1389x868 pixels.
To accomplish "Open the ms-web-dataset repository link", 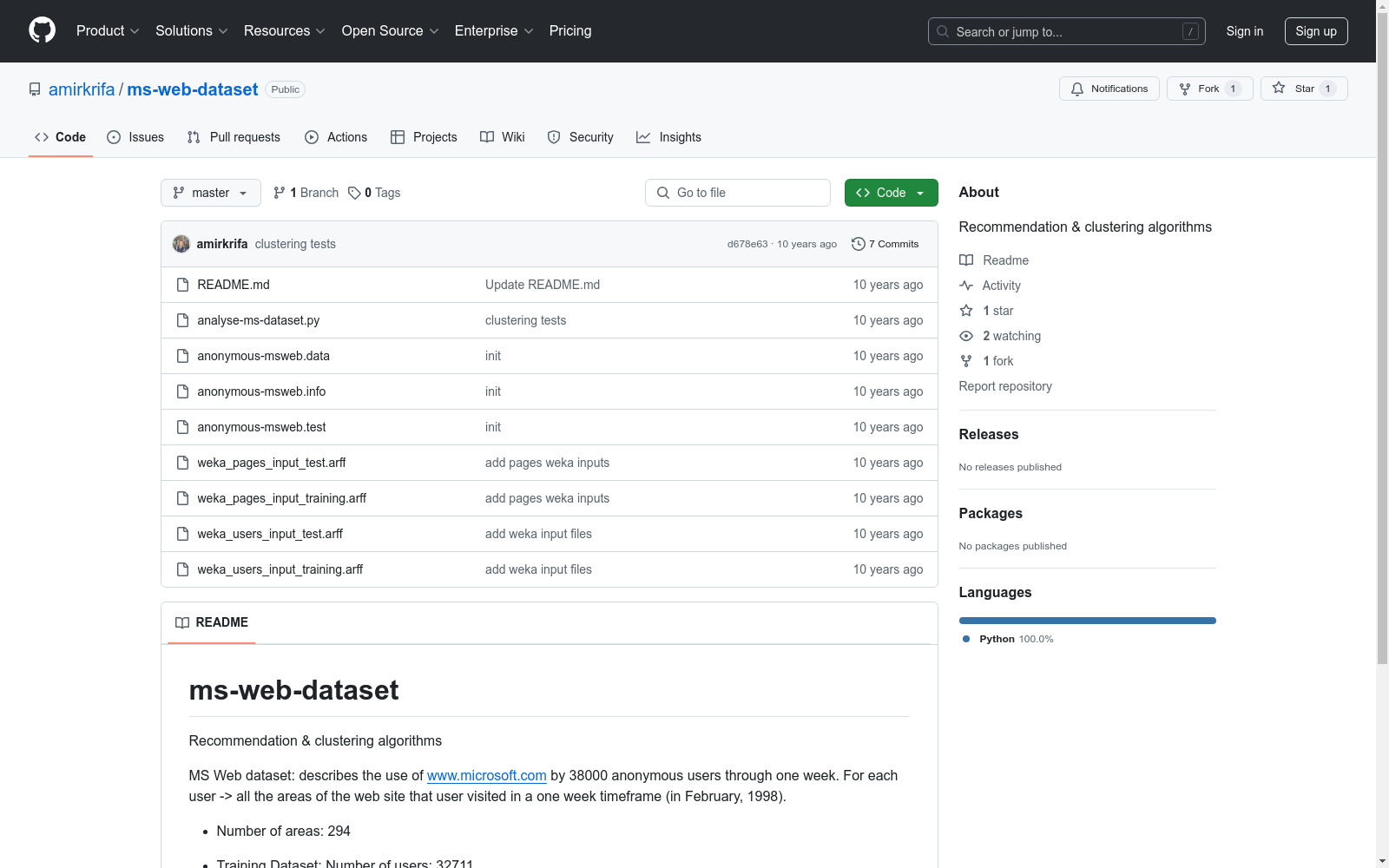I will pyautogui.click(x=193, y=89).
